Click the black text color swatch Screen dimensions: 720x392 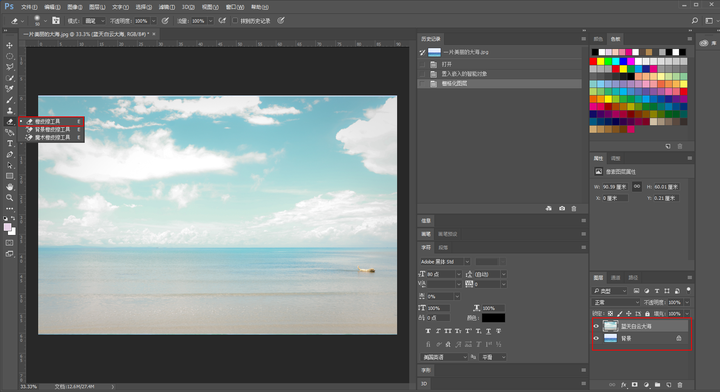[x=493, y=318]
